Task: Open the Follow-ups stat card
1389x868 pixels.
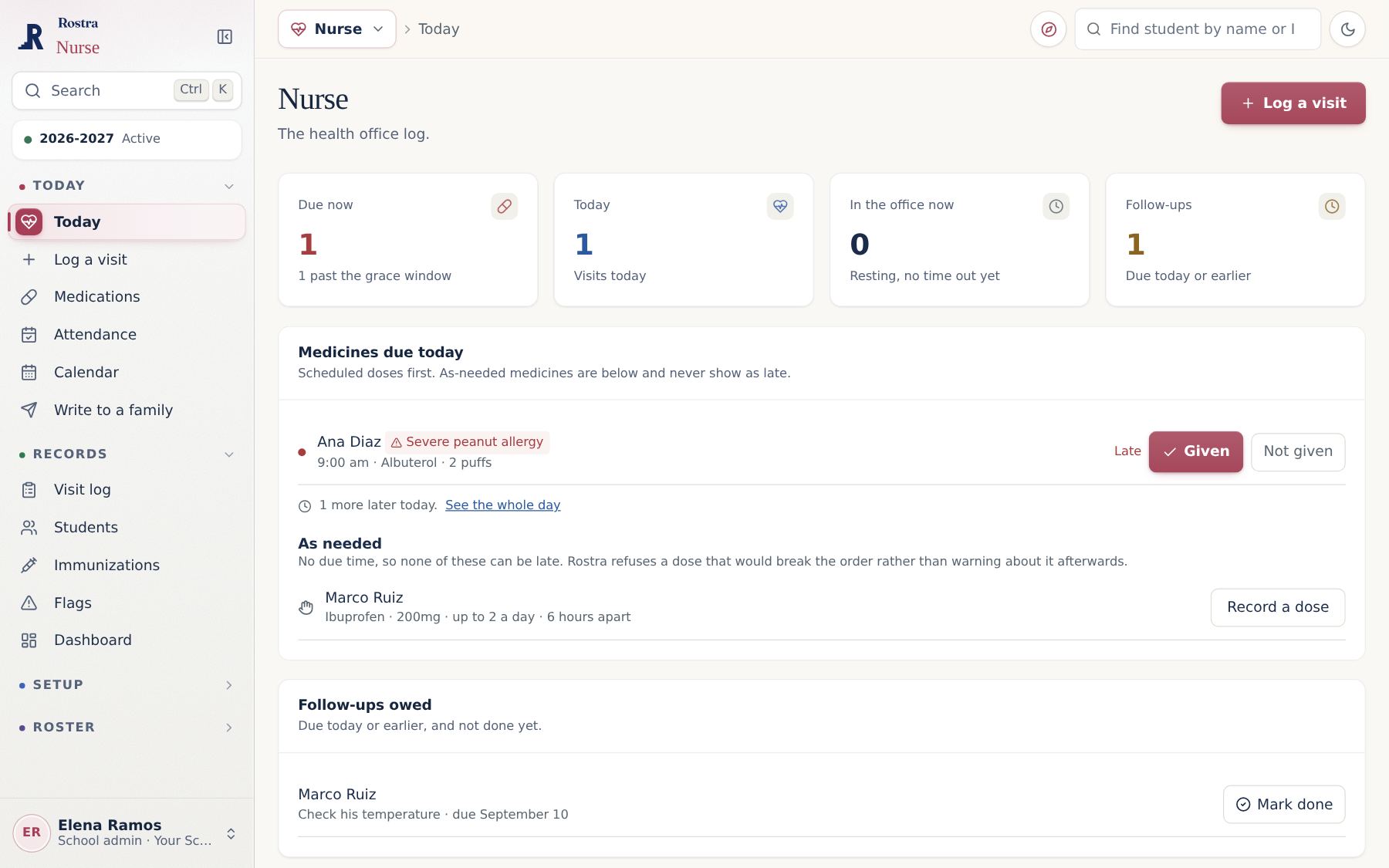Action: (x=1235, y=240)
